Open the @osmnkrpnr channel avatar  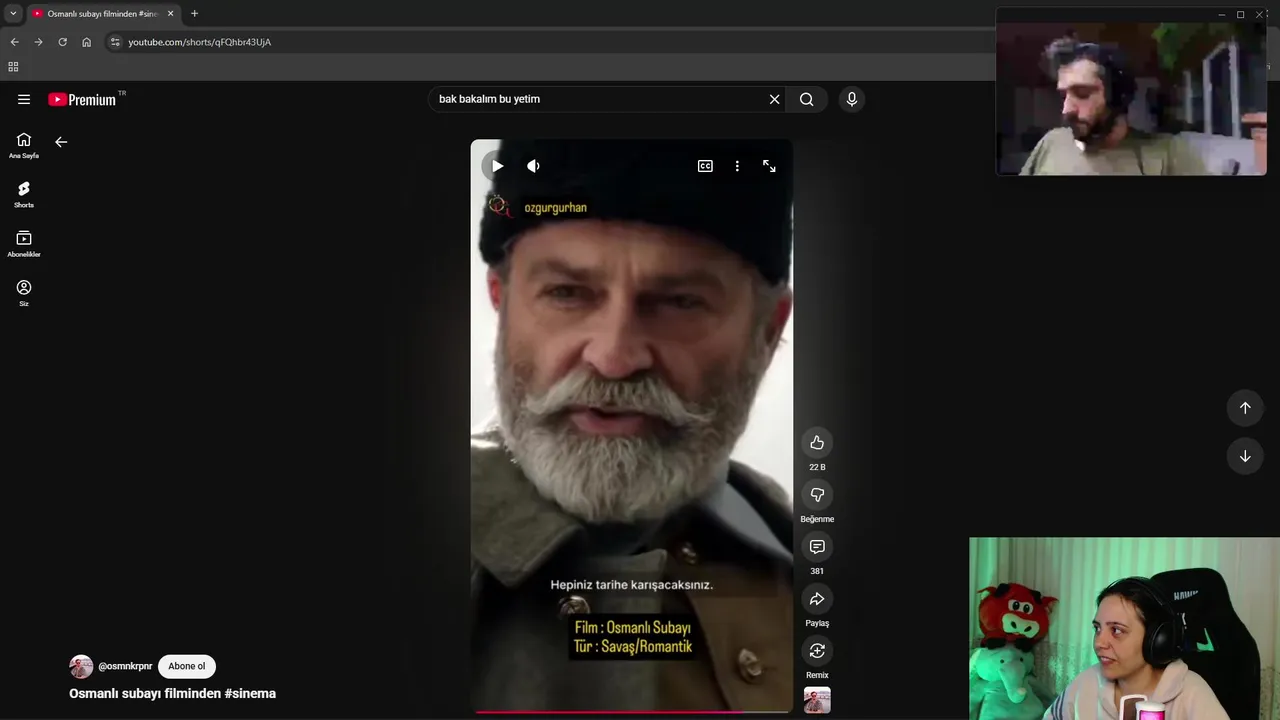(x=81, y=667)
